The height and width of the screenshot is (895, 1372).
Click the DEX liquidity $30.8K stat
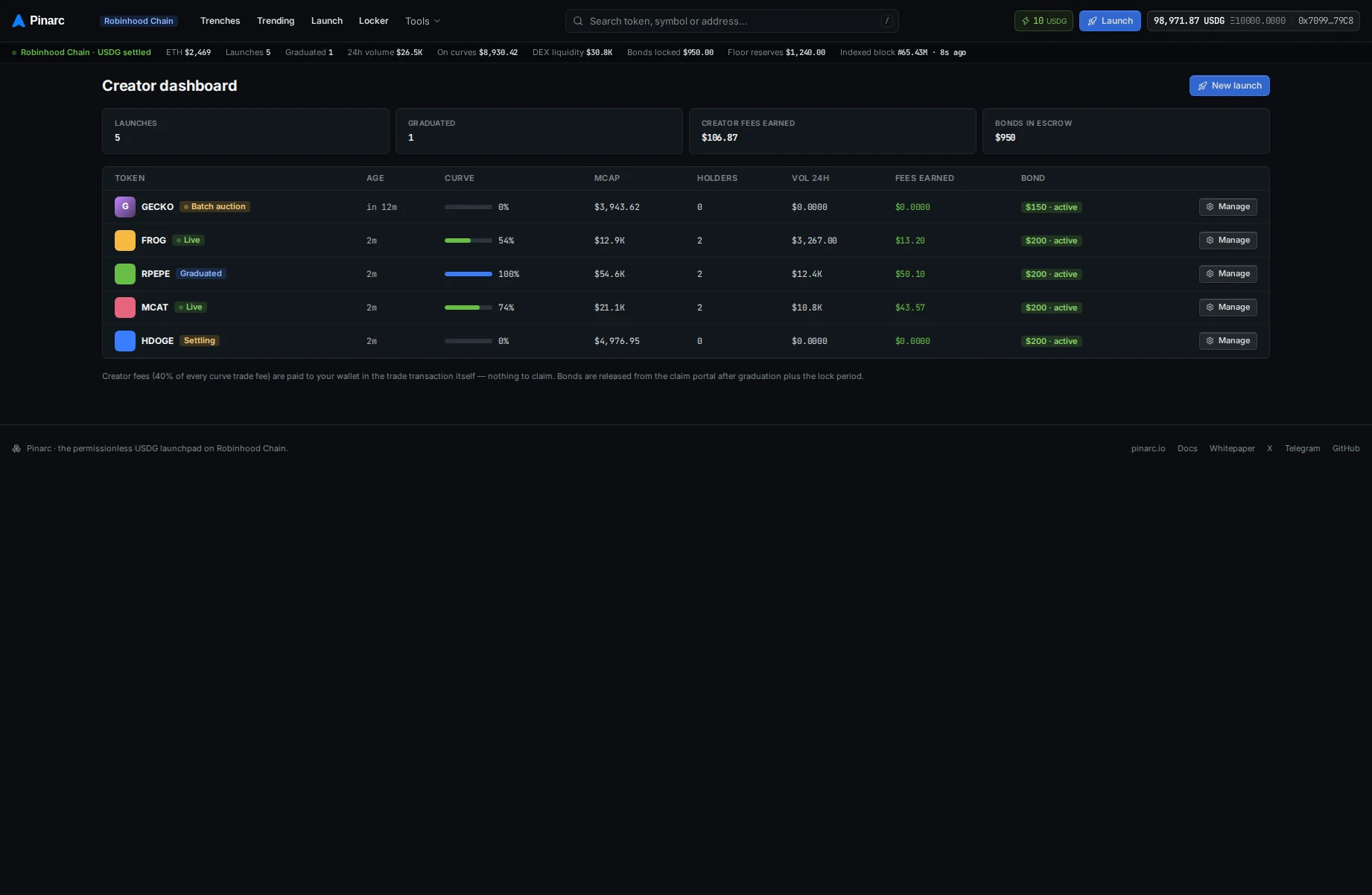[x=572, y=53]
